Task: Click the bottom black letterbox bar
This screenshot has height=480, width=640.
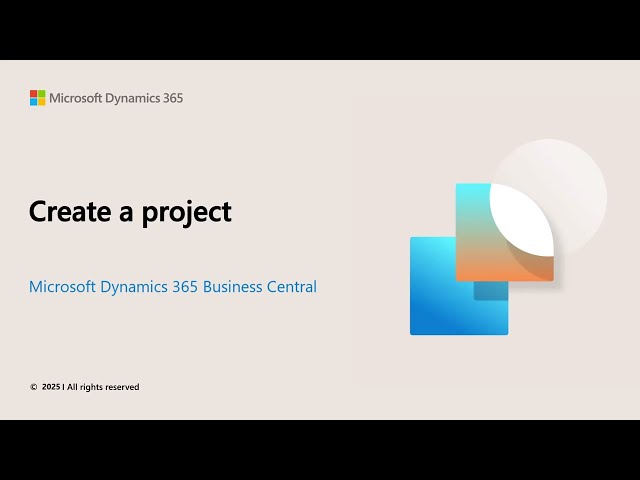Action: click(320, 450)
